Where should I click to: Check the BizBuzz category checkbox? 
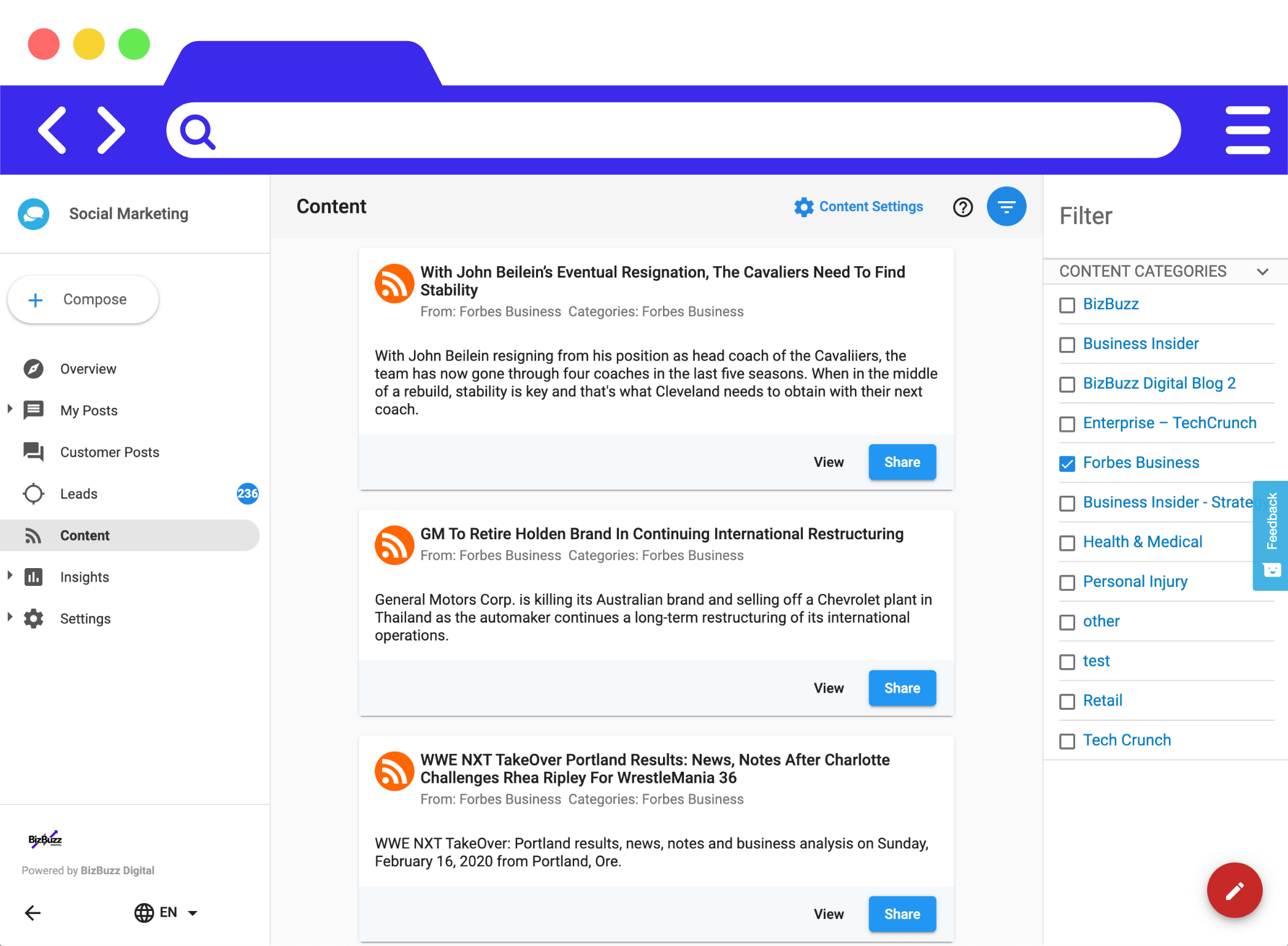pyautogui.click(x=1067, y=305)
